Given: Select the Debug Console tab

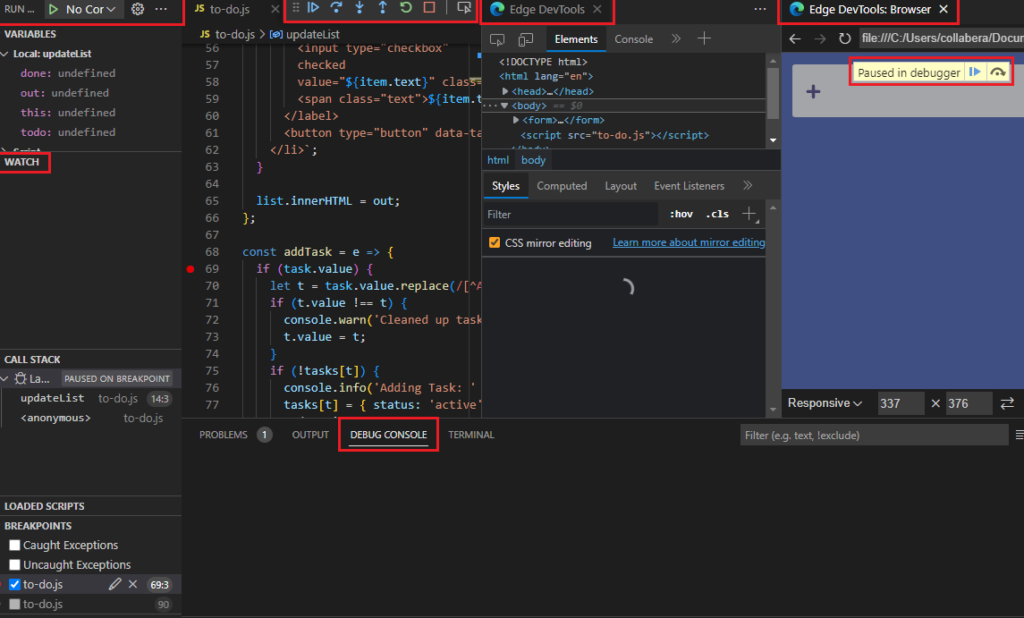Looking at the screenshot, I should [x=388, y=434].
